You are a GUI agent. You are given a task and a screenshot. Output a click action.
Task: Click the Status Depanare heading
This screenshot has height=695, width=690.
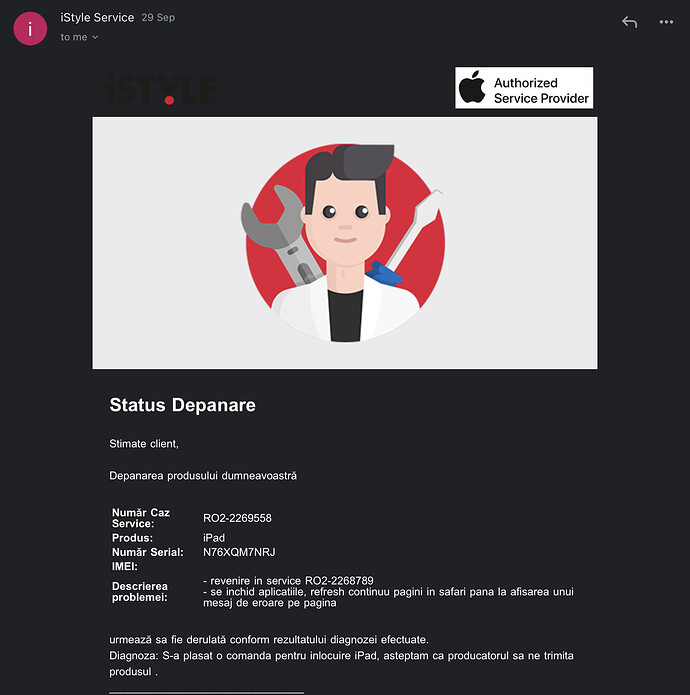[182, 405]
